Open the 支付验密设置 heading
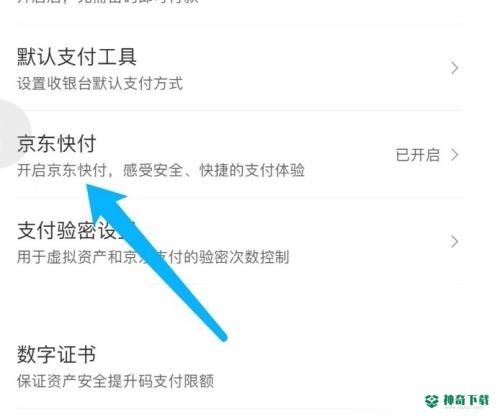 76,231
